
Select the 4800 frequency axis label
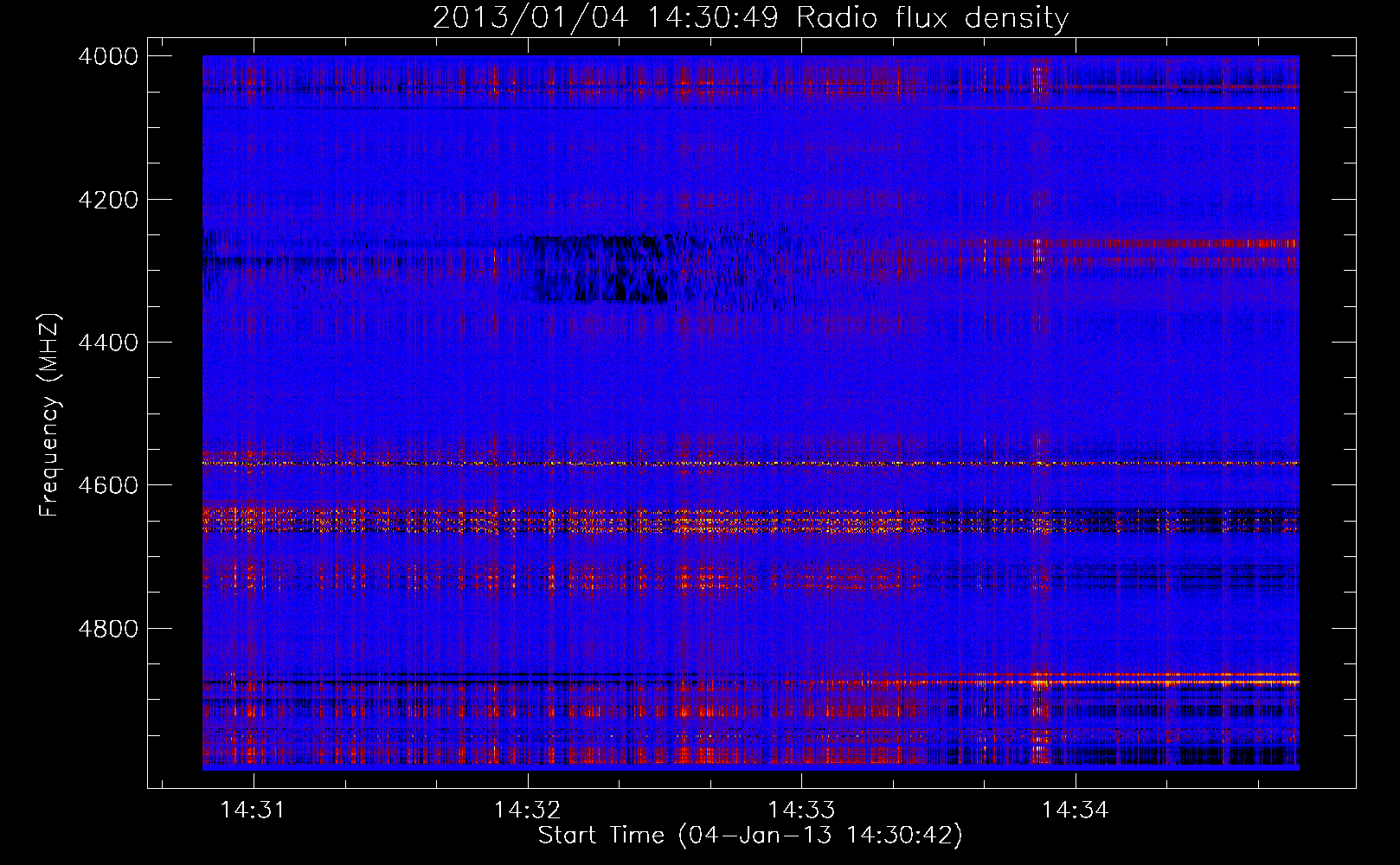point(108,628)
